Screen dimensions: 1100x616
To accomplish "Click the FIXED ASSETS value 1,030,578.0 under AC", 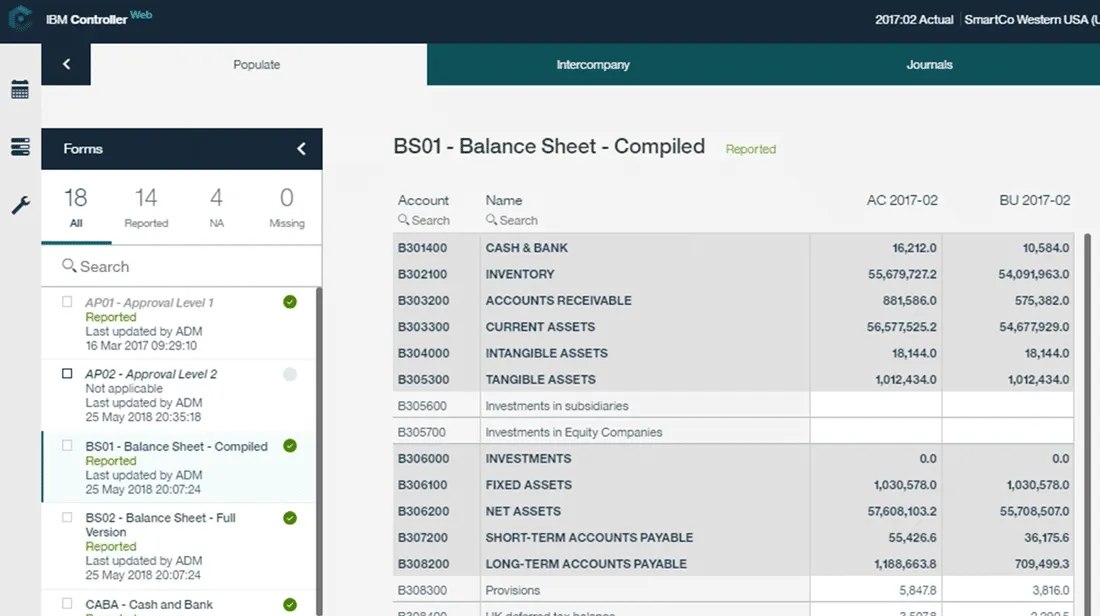I will [x=905, y=485].
